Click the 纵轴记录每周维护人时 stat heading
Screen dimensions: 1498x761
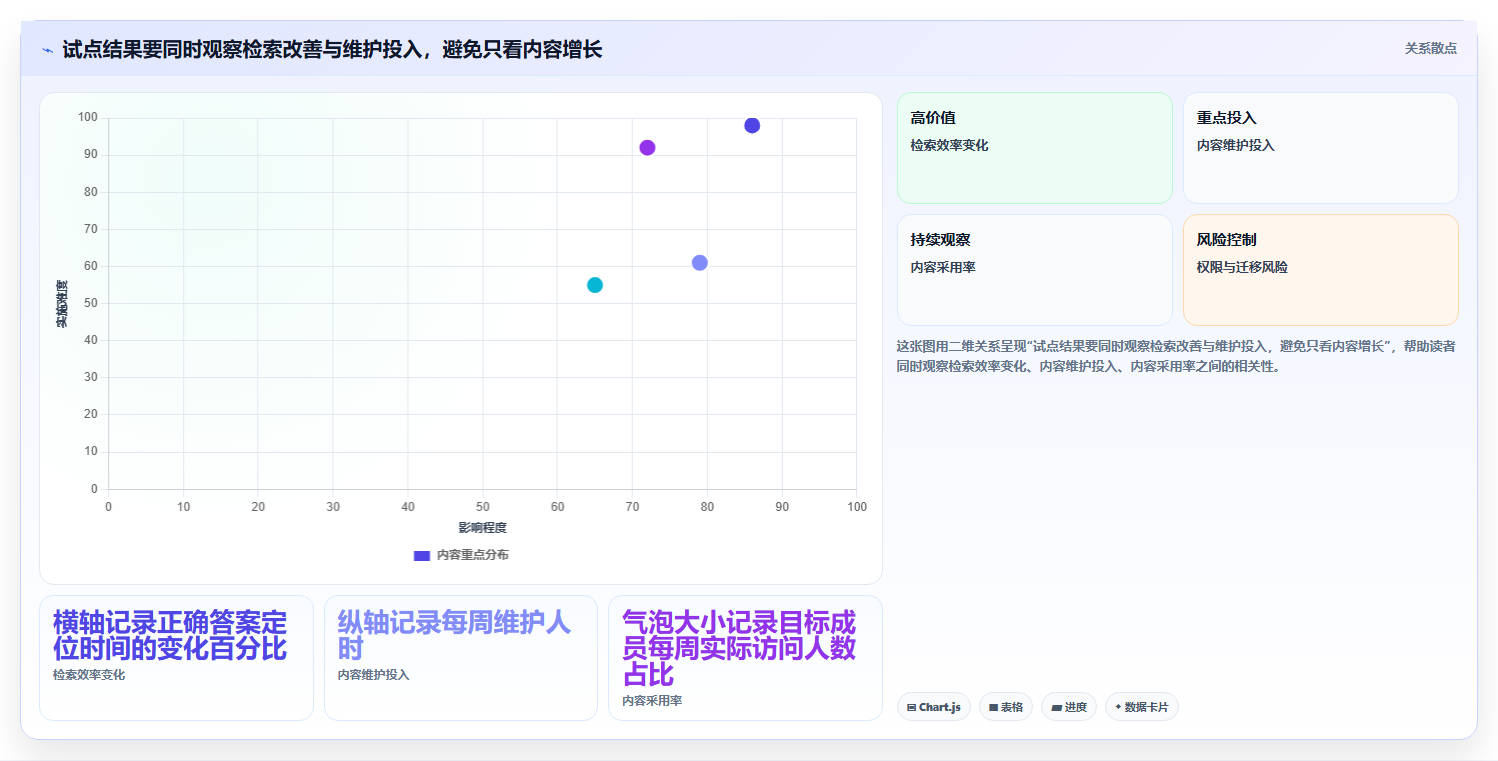(454, 636)
